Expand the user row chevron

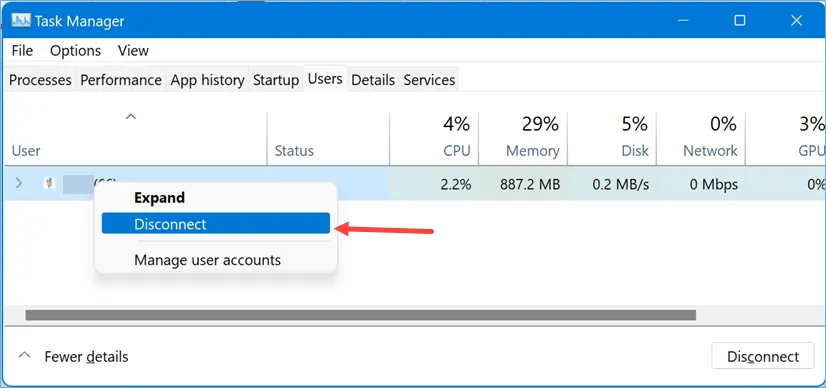pyautogui.click(x=19, y=183)
